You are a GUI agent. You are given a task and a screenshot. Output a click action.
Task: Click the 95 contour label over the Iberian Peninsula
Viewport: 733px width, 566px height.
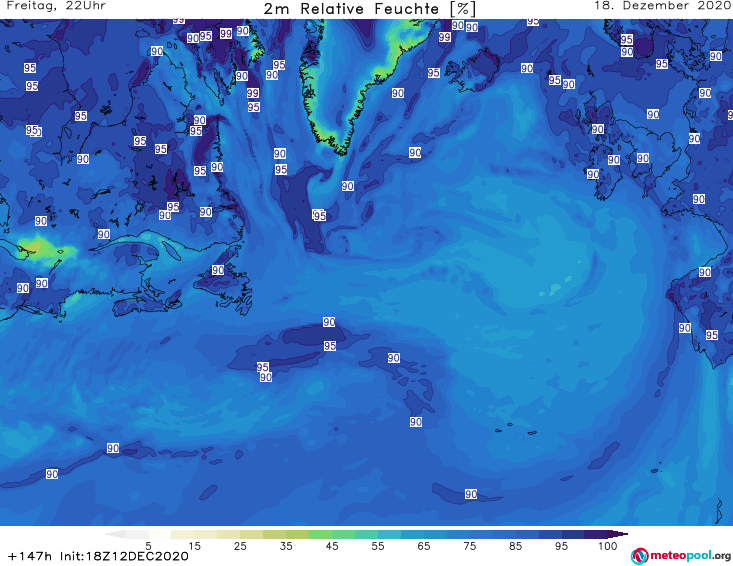(x=711, y=335)
